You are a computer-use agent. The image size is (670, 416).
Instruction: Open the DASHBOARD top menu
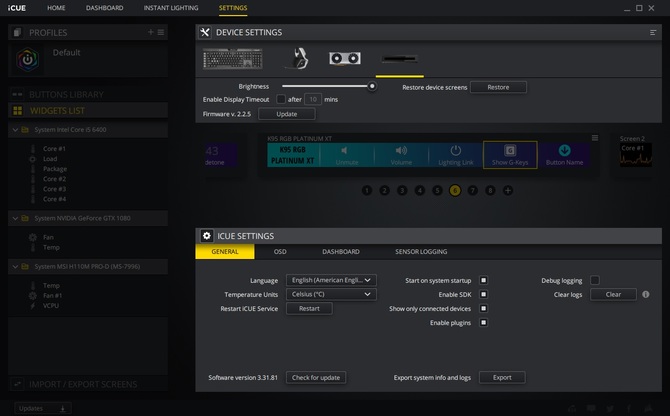(104, 8)
